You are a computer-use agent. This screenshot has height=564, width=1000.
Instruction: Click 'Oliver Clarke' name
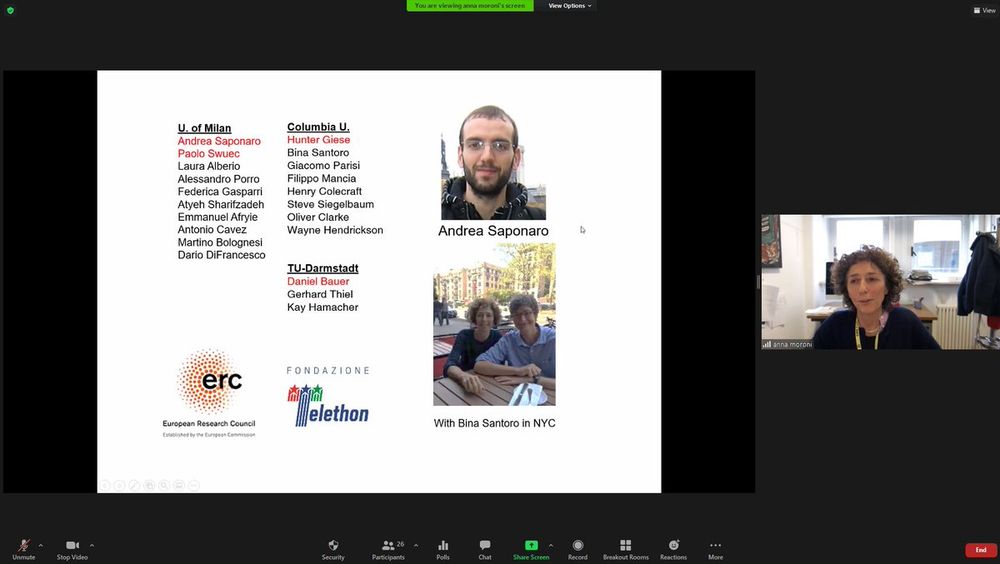pyautogui.click(x=318, y=217)
